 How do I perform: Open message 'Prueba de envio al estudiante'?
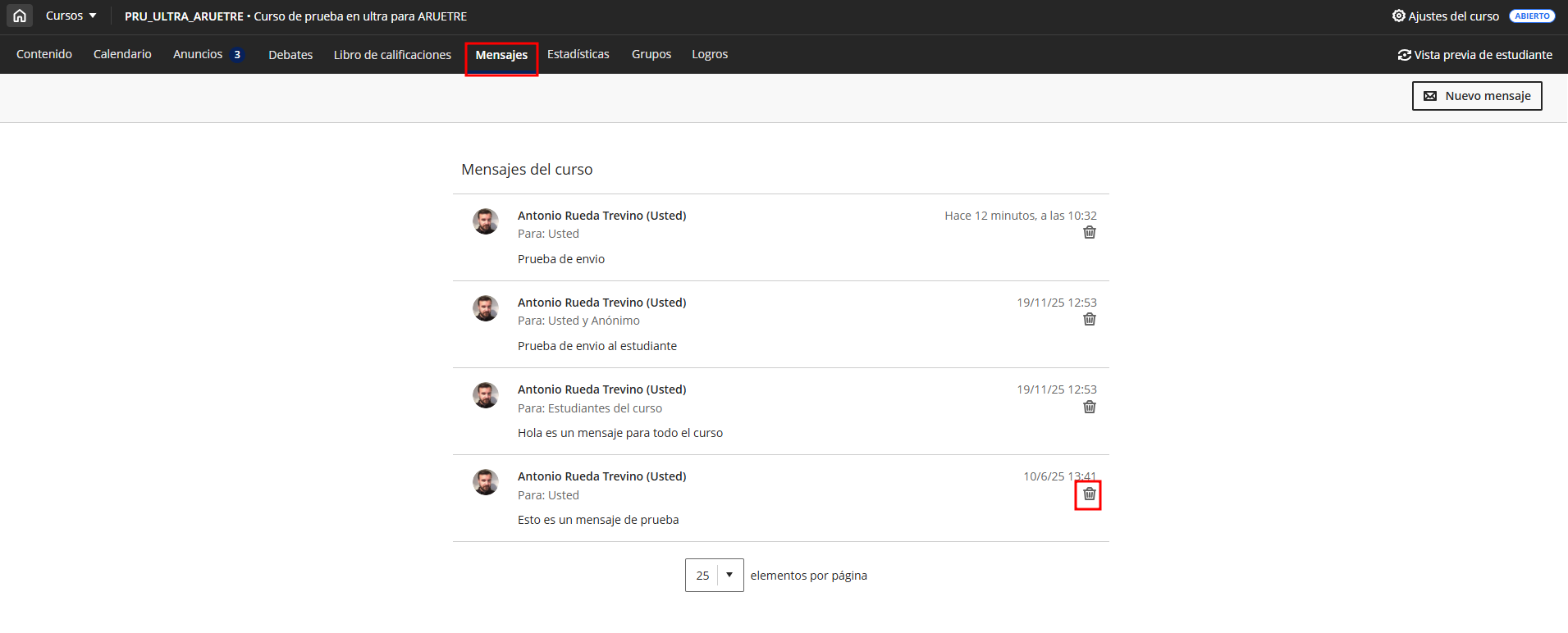597,346
